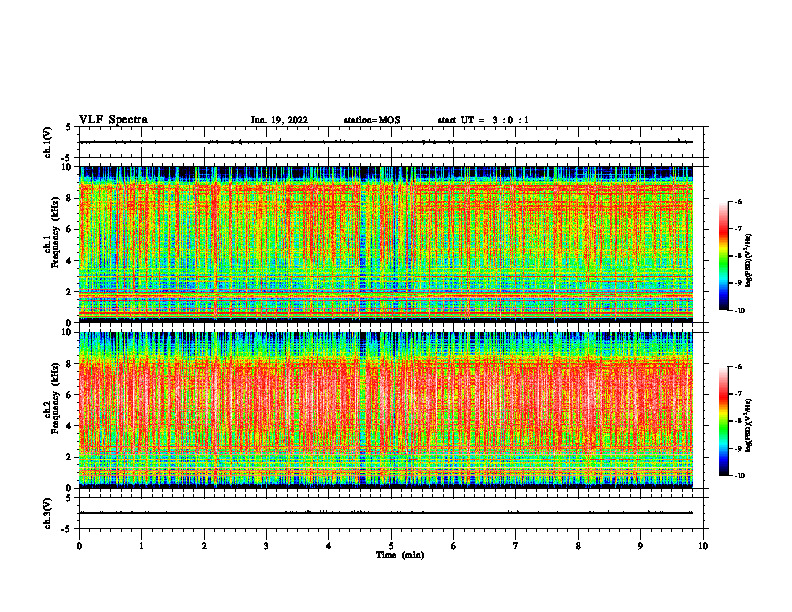792x612 pixels.
Task: Click time axis tick label "6"
Action: click(454, 546)
